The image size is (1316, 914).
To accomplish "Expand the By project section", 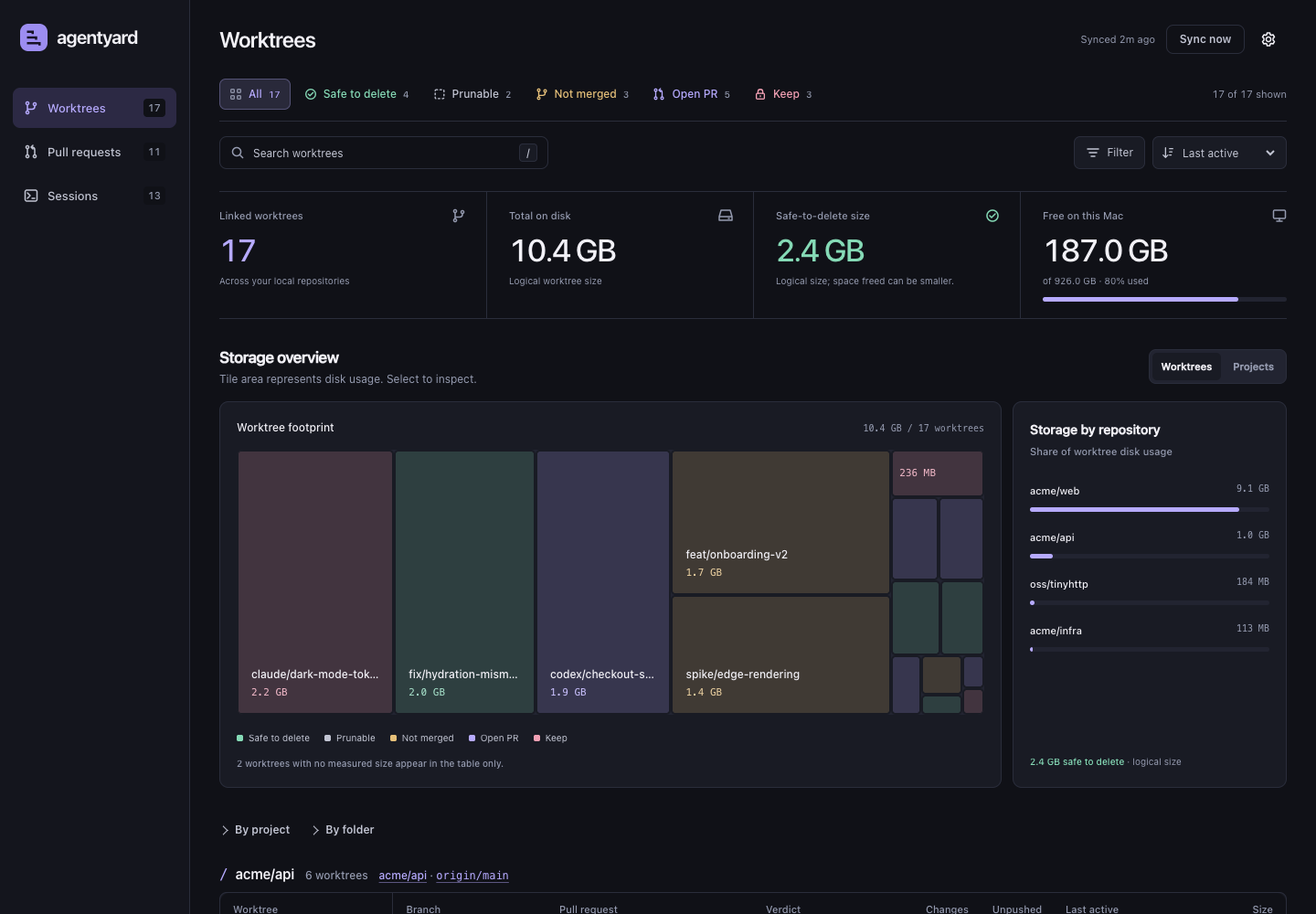I will 255,830.
